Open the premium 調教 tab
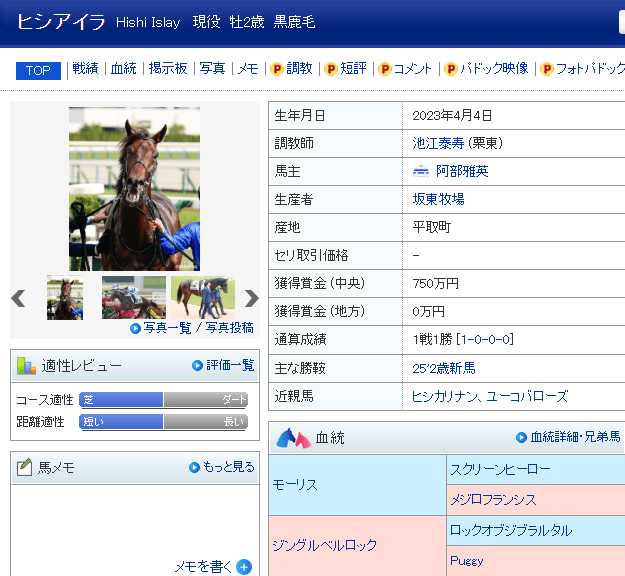625x576 pixels. coord(299,69)
